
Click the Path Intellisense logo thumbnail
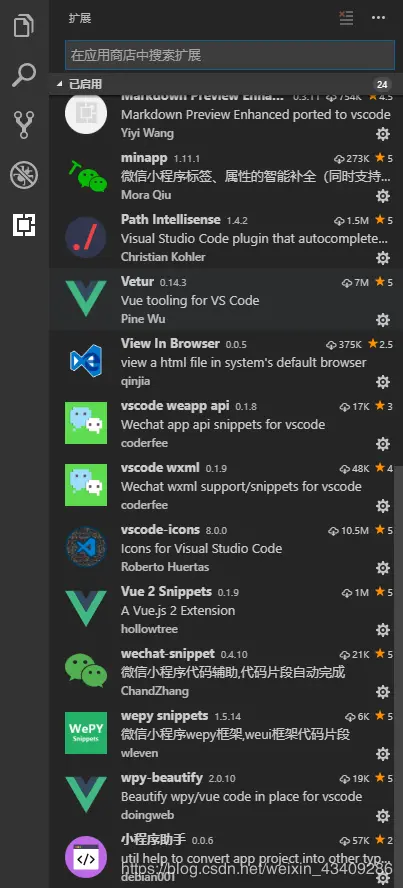pyautogui.click(x=86, y=237)
